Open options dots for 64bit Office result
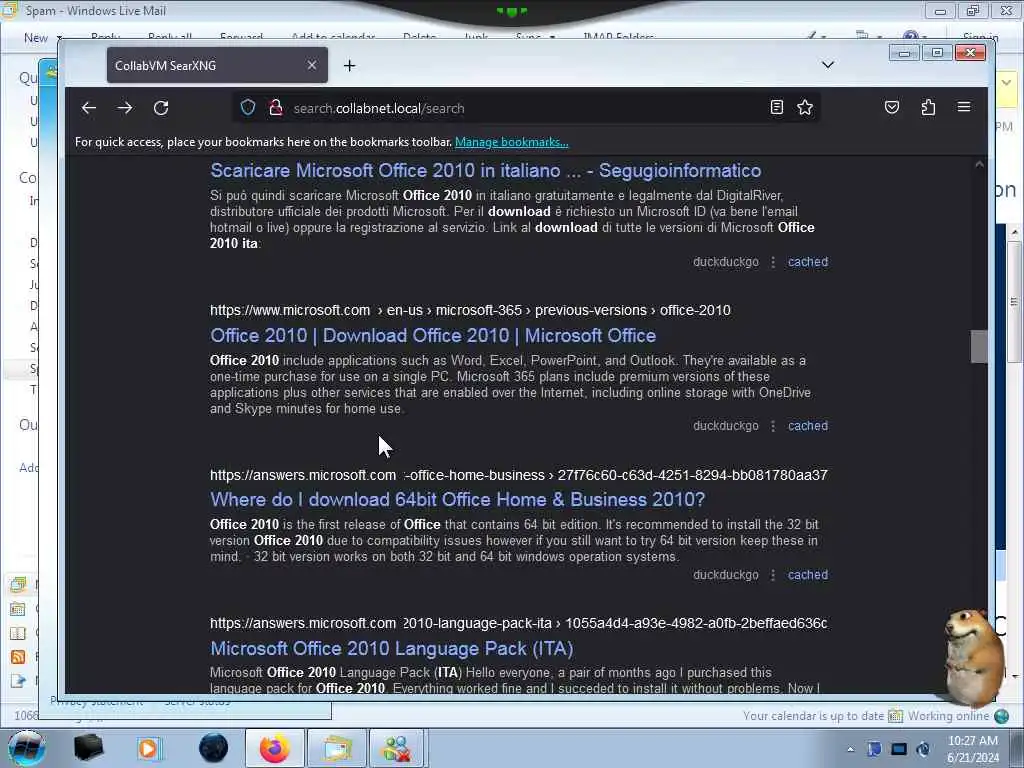The image size is (1024, 768). click(x=773, y=575)
